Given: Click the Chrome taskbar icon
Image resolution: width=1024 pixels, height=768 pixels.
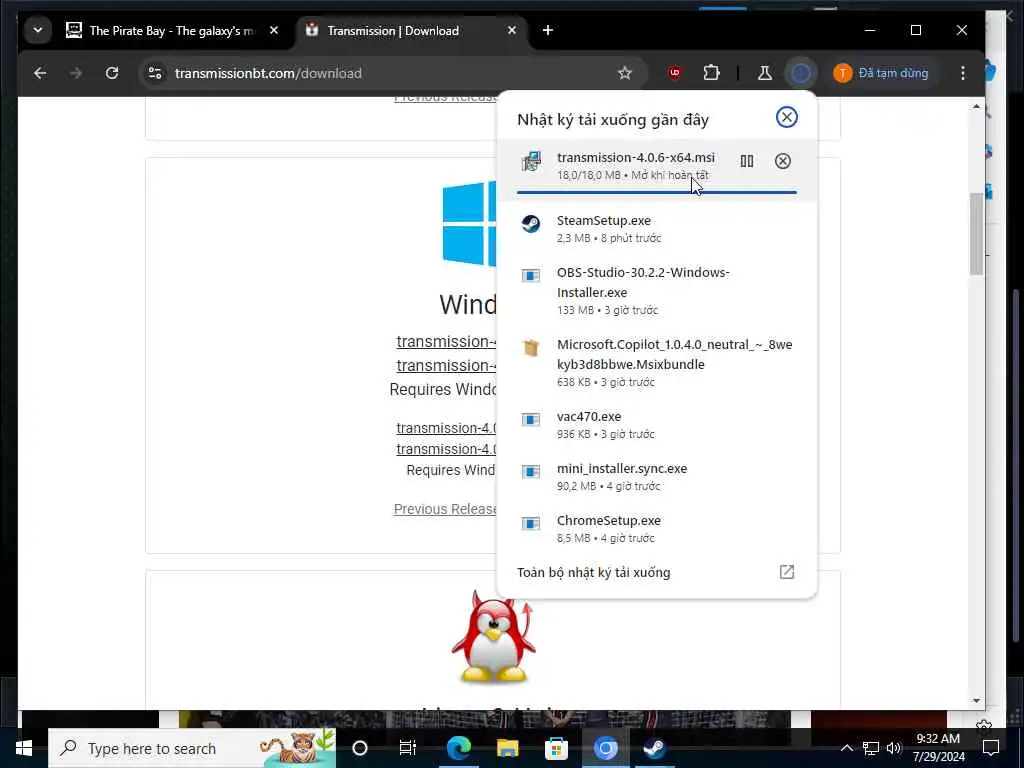Looking at the screenshot, I should click(x=605, y=748).
